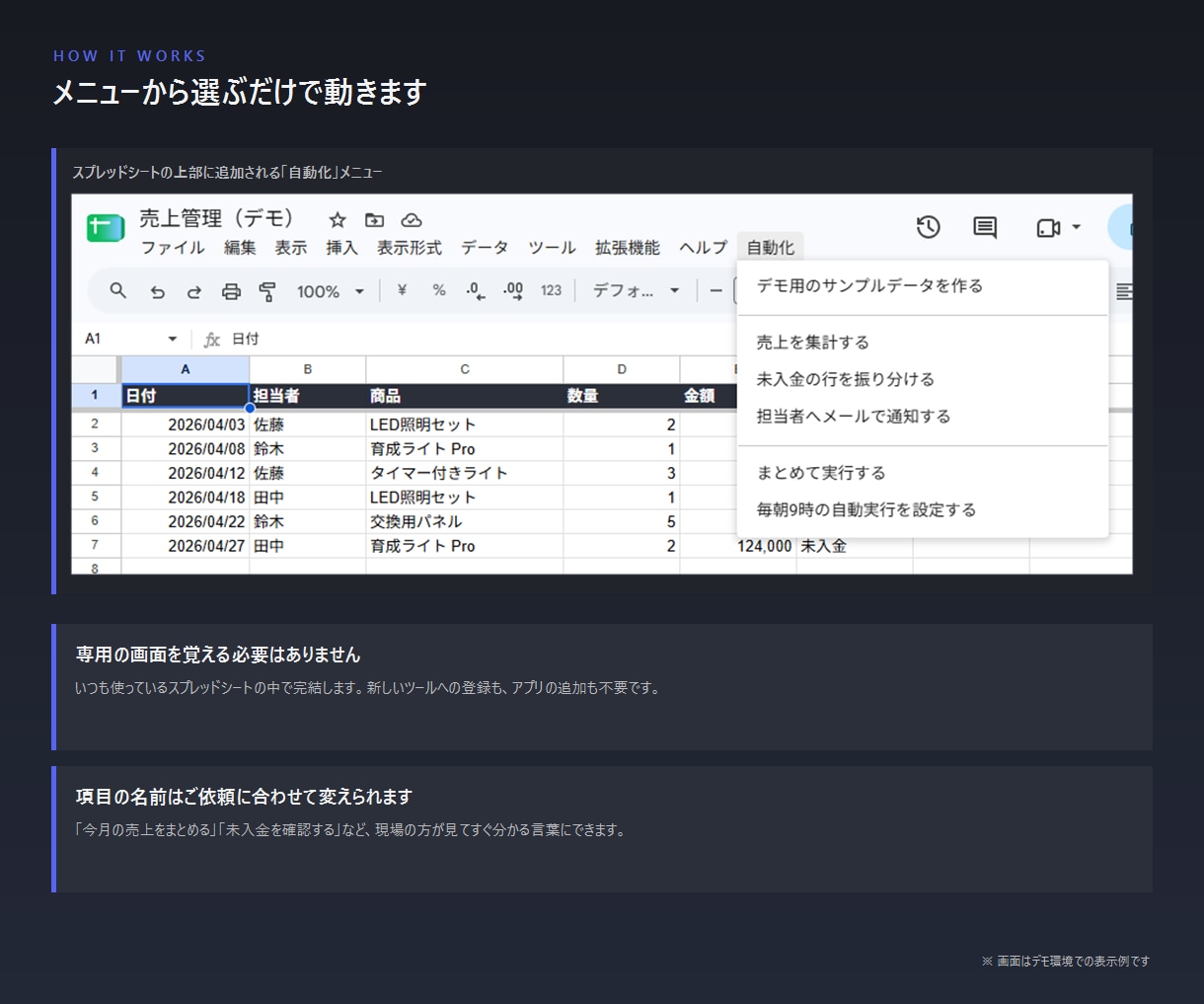Open the デフォ... font dropdown
The height and width of the screenshot is (1004, 1204).
[x=637, y=290]
